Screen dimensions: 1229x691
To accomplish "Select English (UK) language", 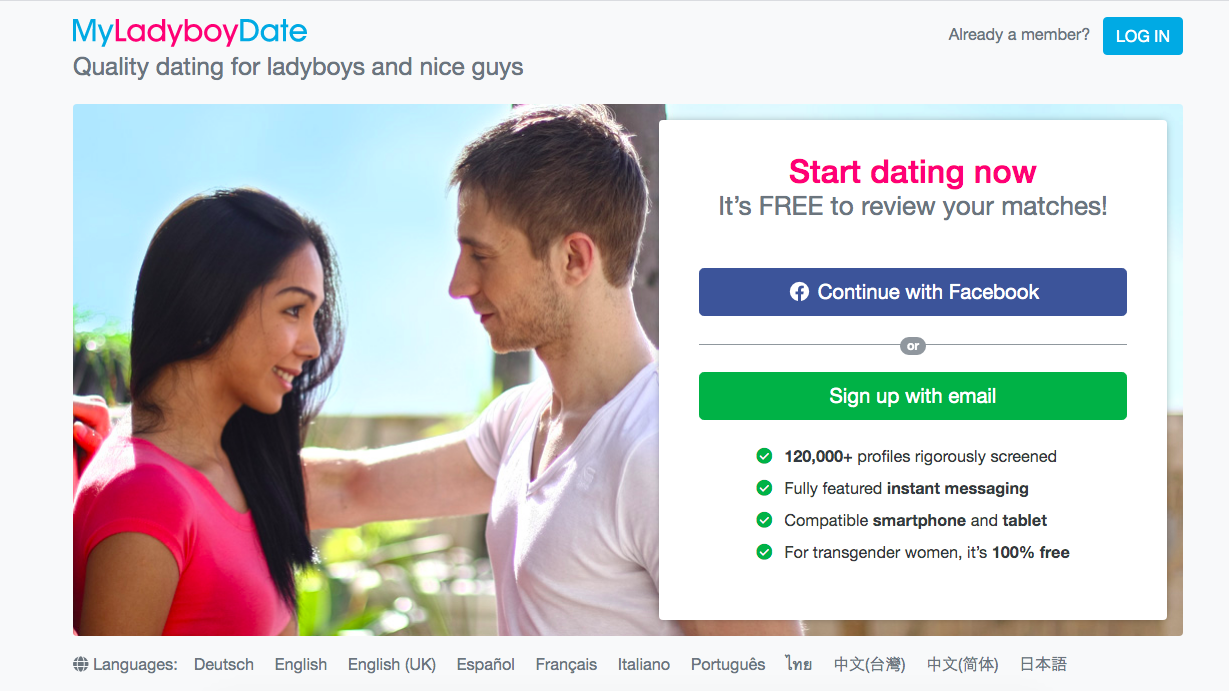I will click(x=392, y=664).
